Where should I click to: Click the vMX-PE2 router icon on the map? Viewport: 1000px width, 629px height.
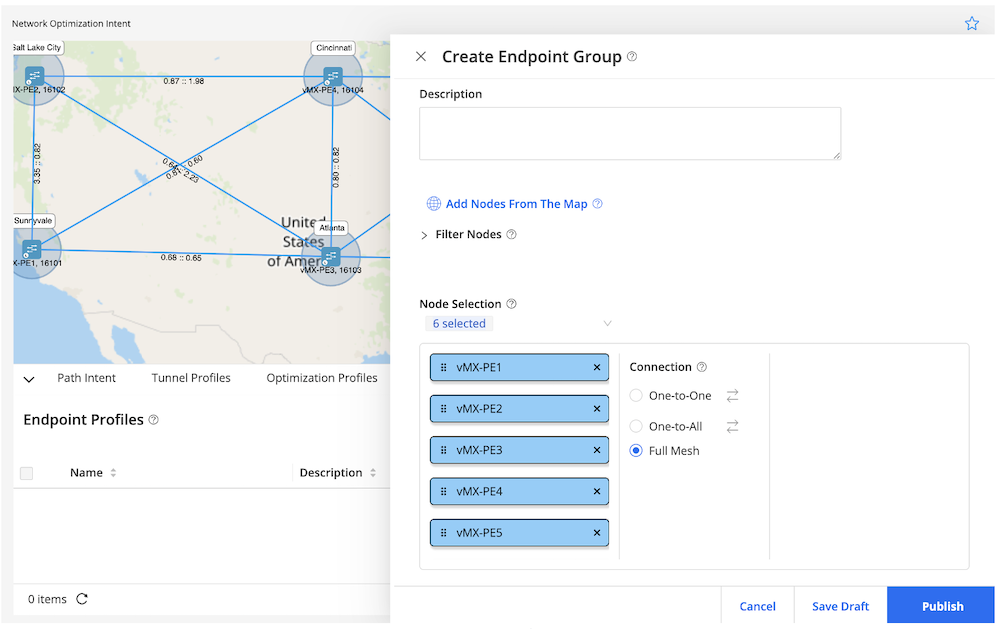37,75
